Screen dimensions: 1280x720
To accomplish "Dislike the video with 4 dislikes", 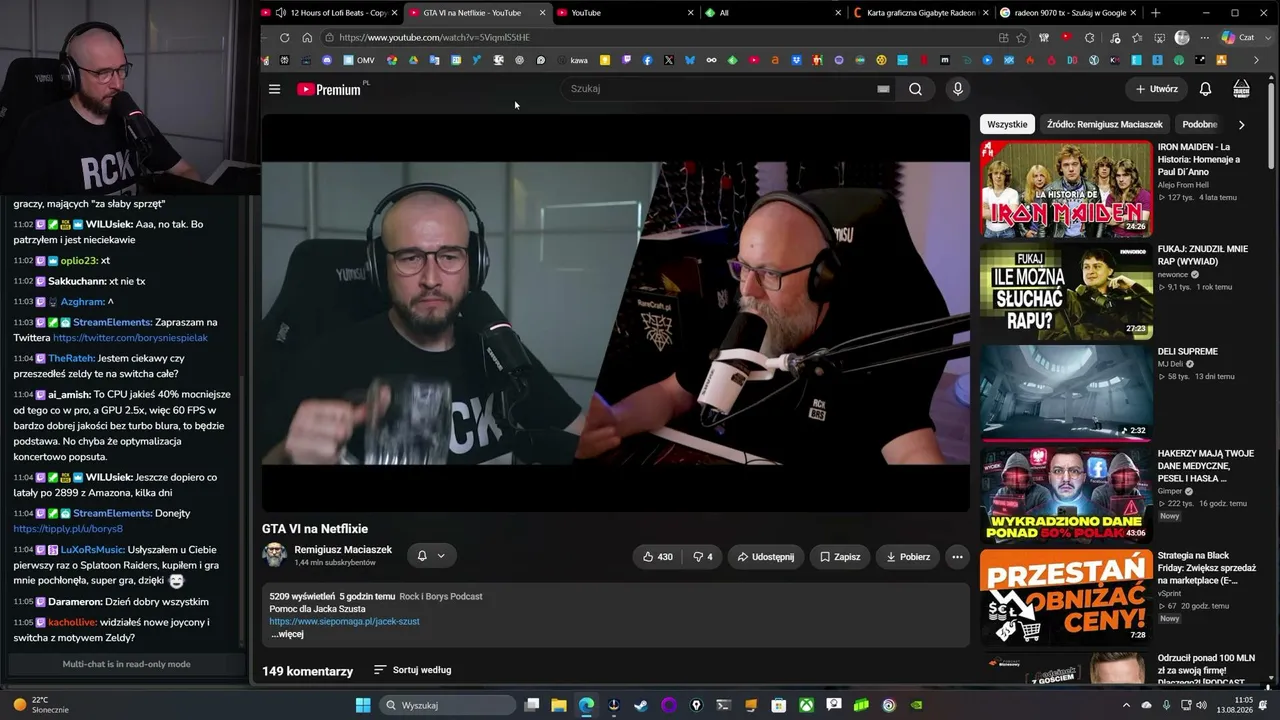I will click(703, 557).
